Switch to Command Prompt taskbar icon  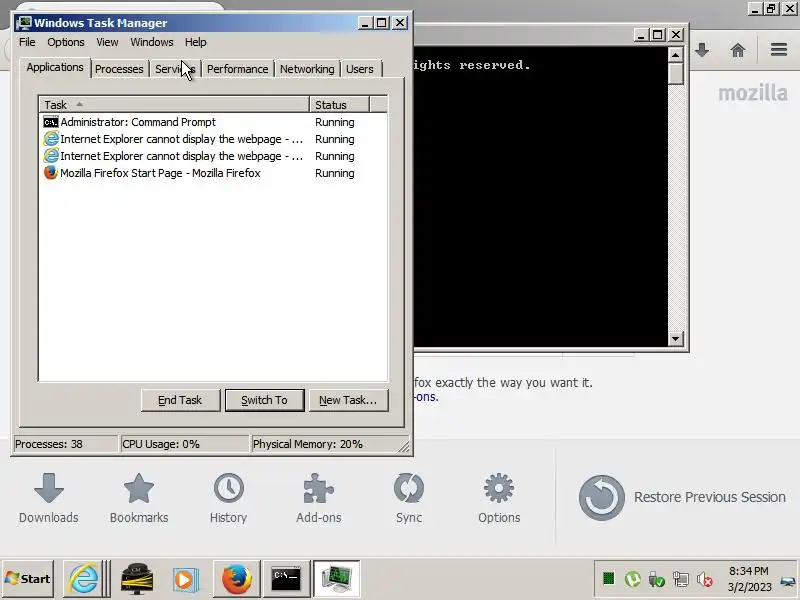(286, 579)
